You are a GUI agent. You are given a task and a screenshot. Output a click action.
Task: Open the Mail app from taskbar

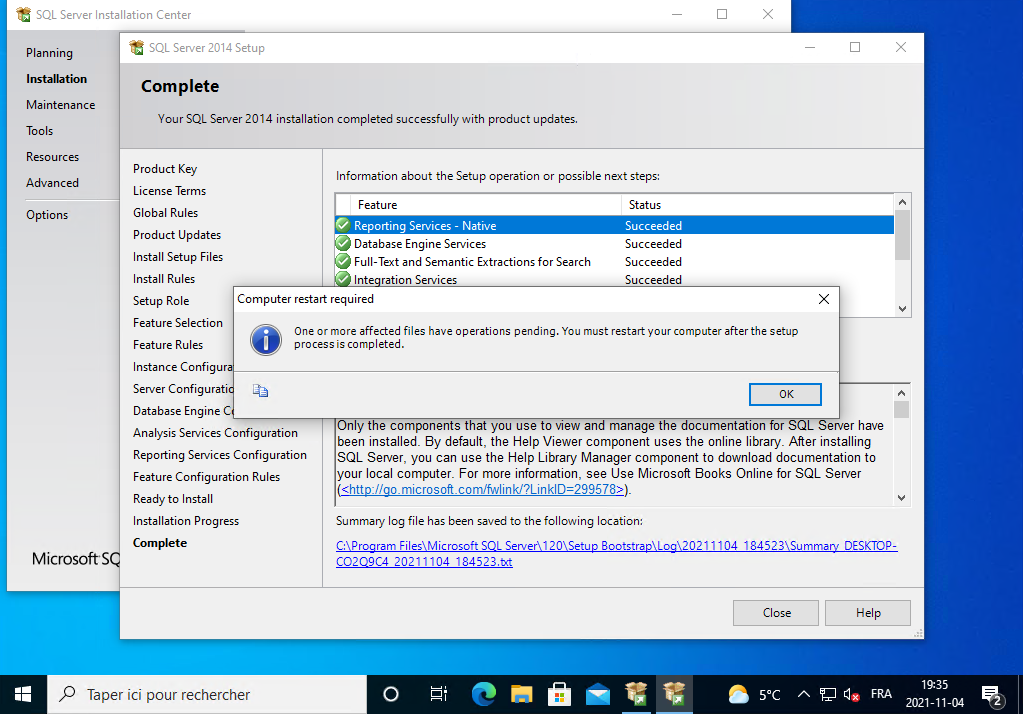click(x=598, y=694)
